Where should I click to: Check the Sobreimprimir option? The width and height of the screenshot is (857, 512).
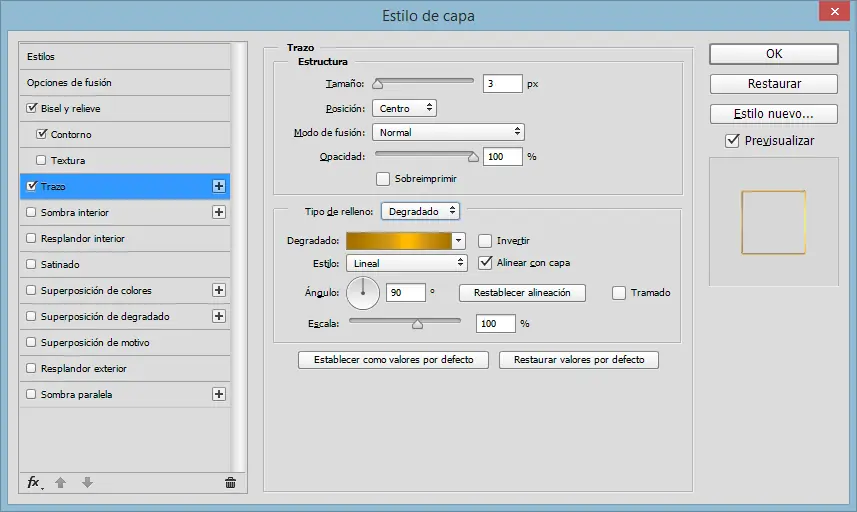pos(383,179)
